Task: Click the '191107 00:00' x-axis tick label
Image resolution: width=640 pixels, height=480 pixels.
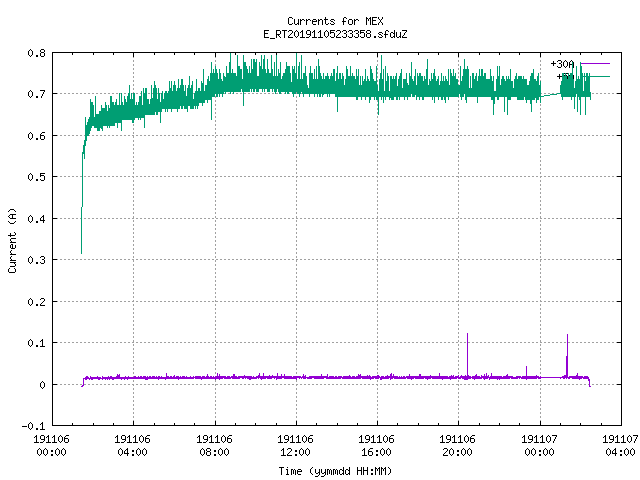Action: click(539, 446)
